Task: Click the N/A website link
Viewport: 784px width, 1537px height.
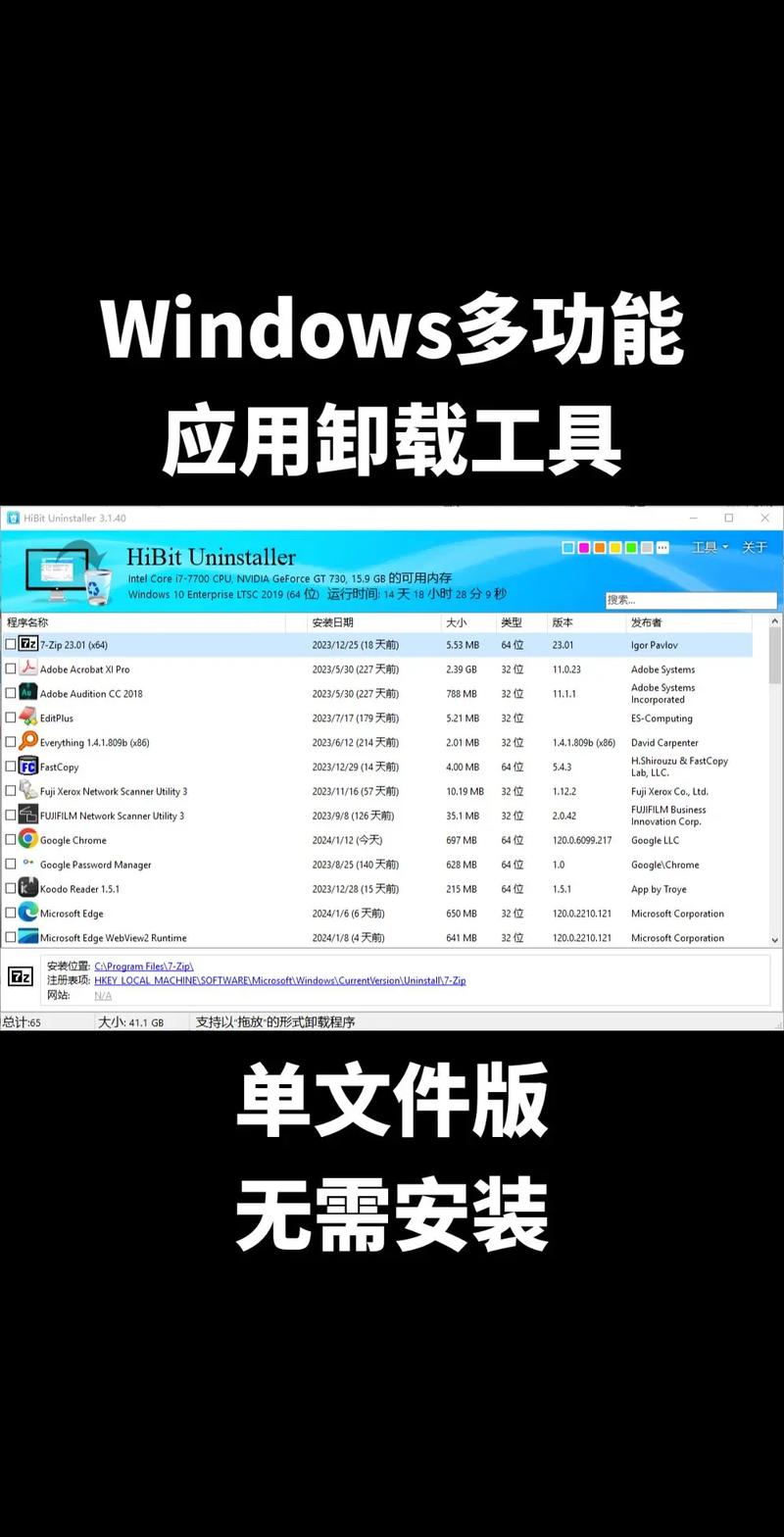Action: pyautogui.click(x=103, y=995)
